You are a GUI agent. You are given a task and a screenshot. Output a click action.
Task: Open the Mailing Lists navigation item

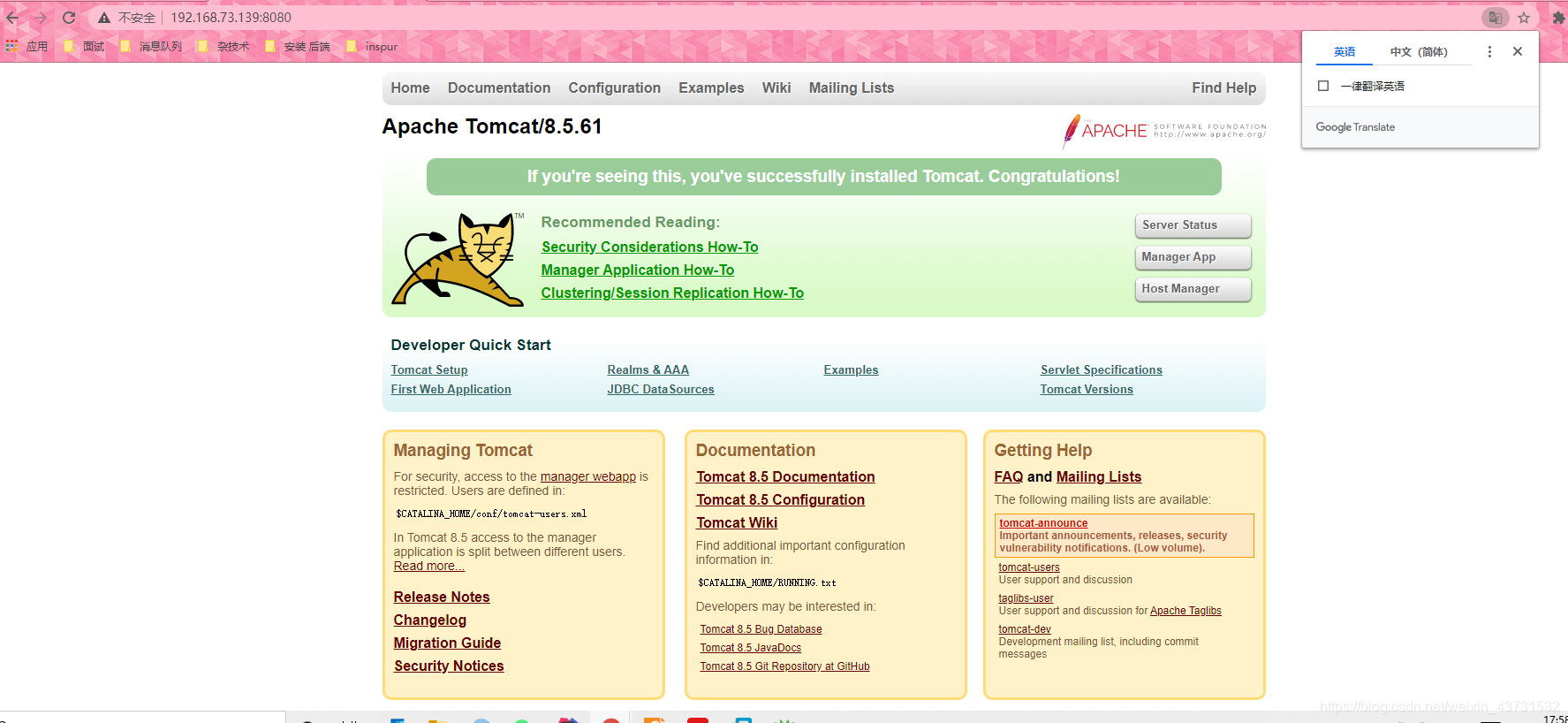852,88
